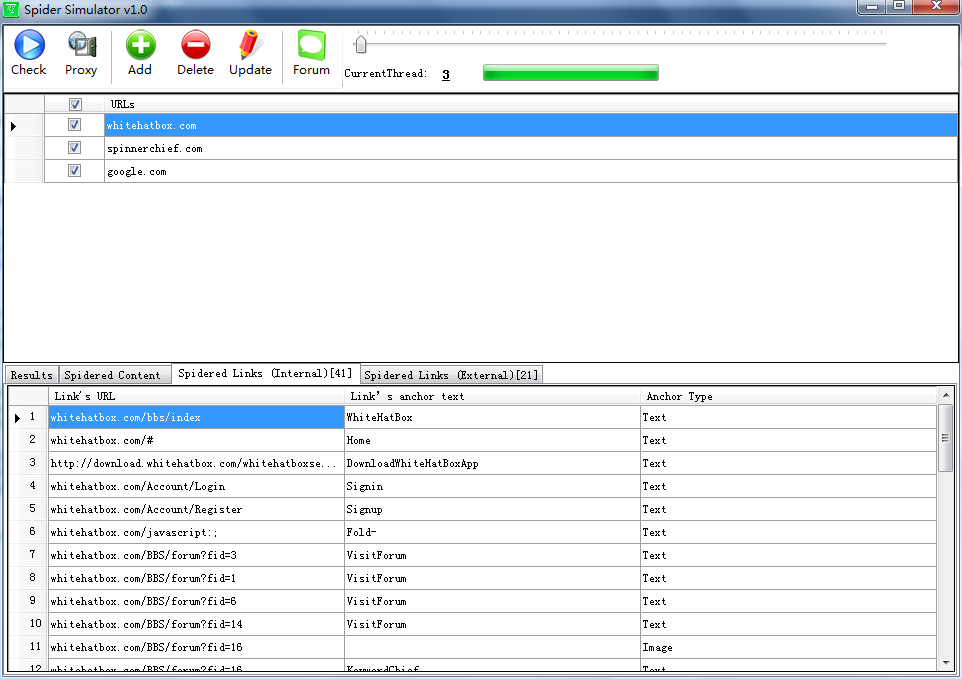This screenshot has height=679, width=962.
Task: Click the Anchor Type column header
Action: [x=787, y=396]
